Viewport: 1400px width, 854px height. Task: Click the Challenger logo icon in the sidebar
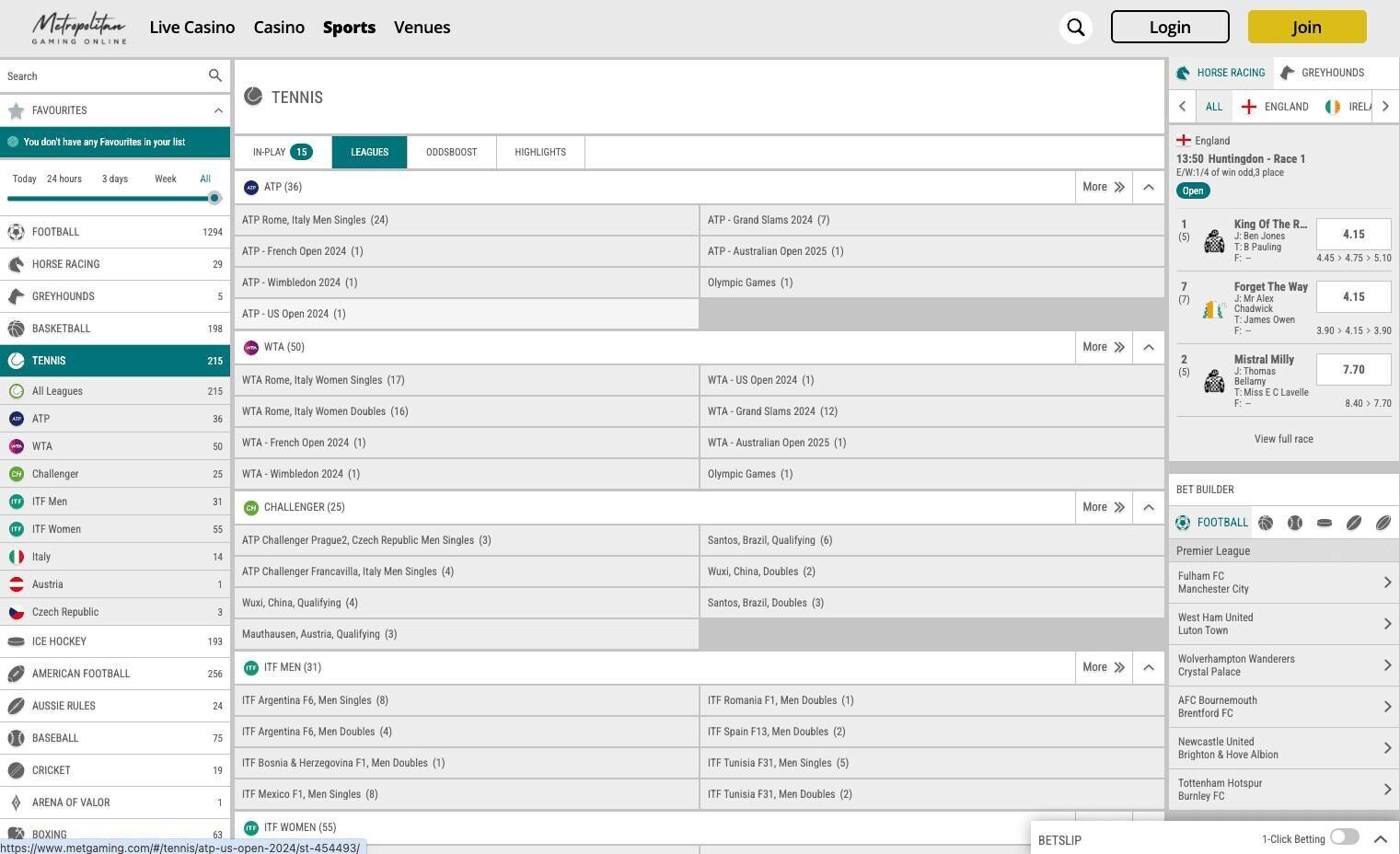coord(16,474)
